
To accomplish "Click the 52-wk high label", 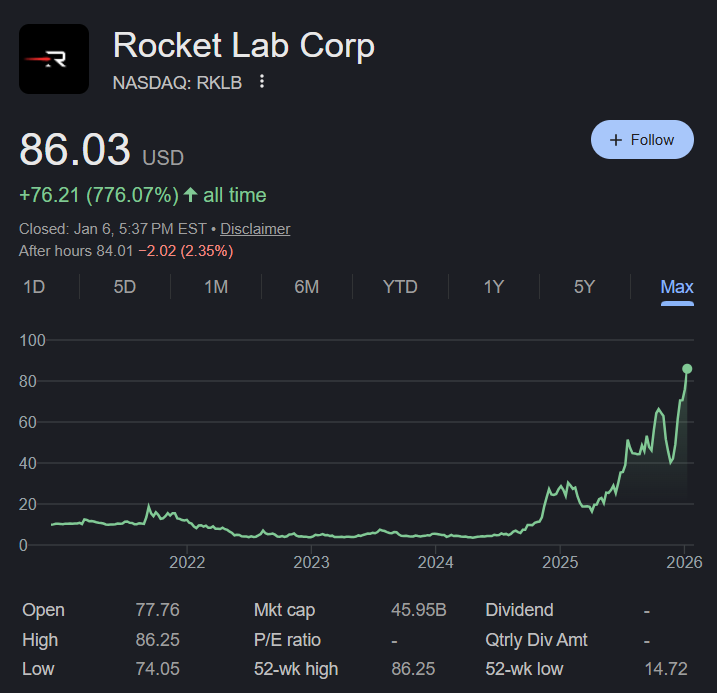I will coord(296,669).
